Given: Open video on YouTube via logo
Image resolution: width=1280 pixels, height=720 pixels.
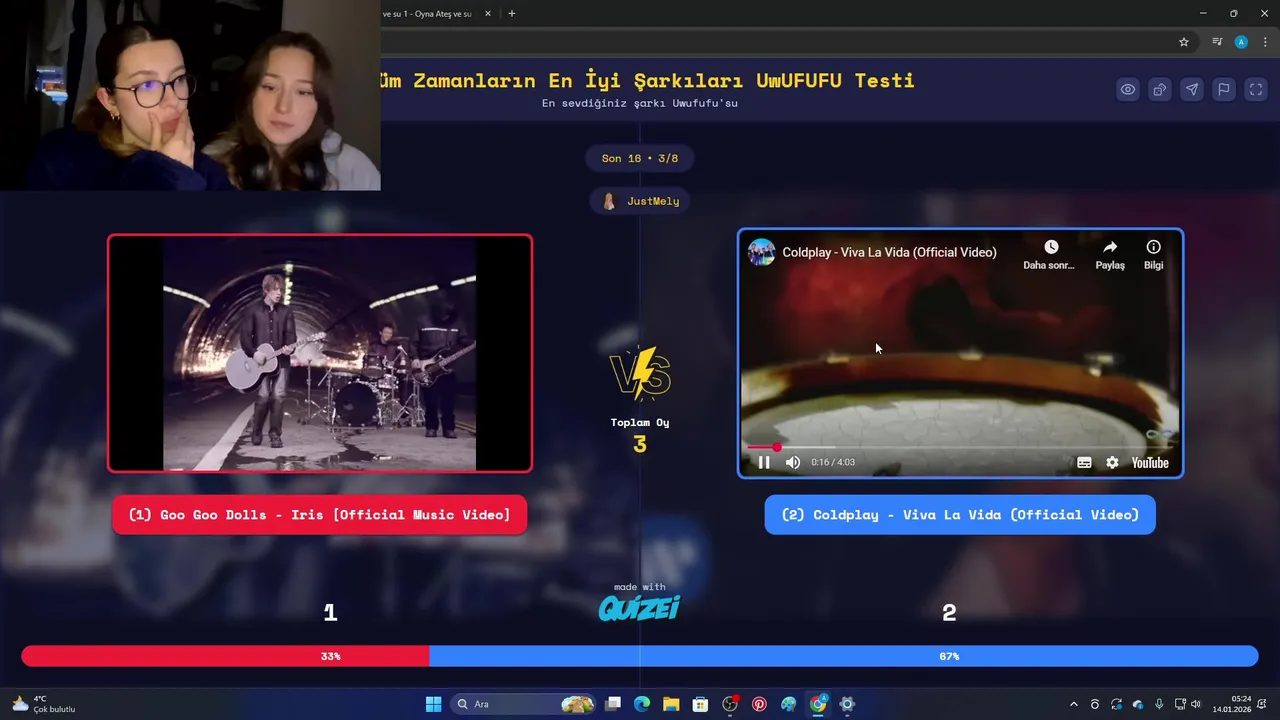Looking at the screenshot, I should (1150, 462).
